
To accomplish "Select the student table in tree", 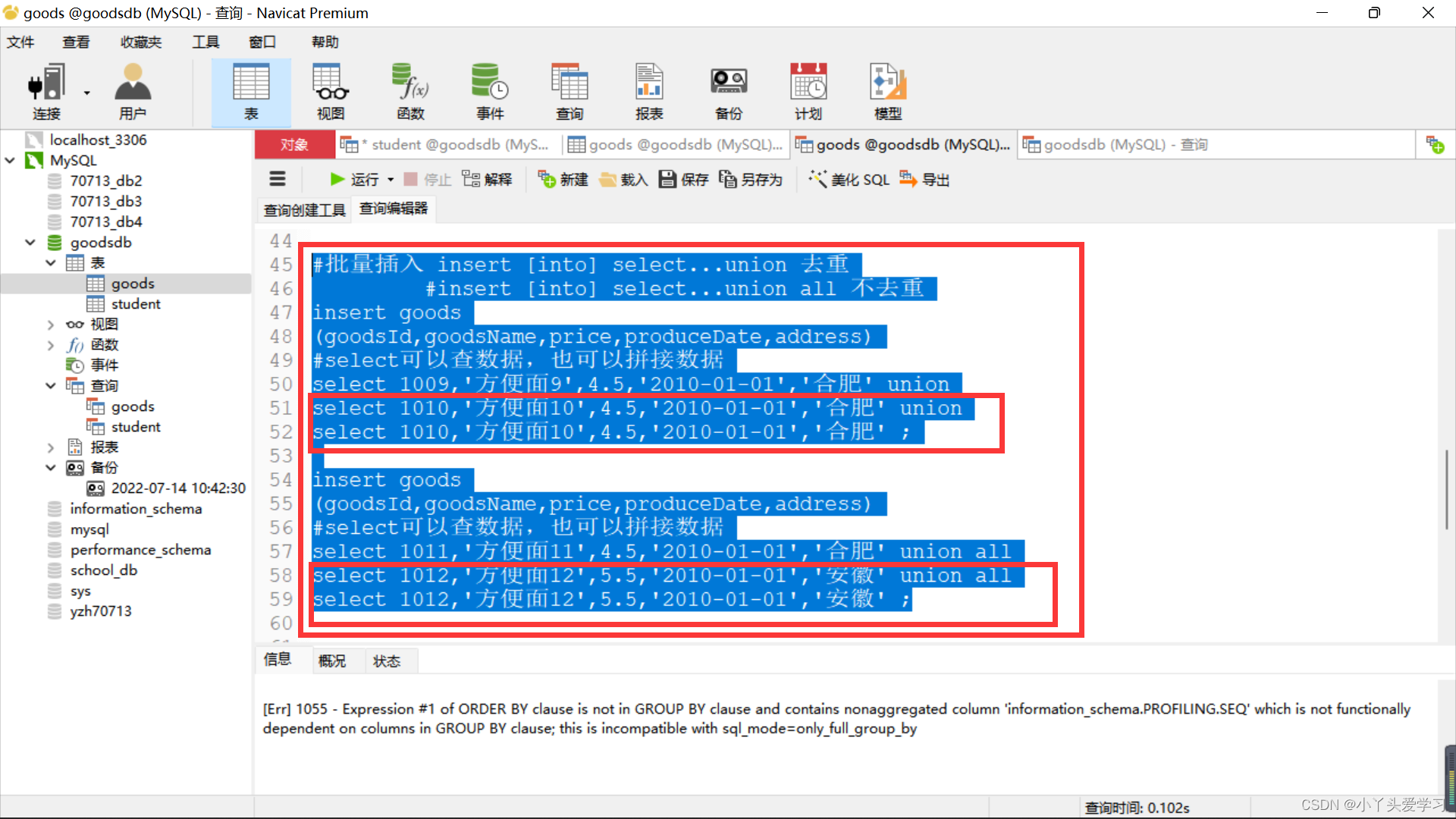I will pos(135,303).
